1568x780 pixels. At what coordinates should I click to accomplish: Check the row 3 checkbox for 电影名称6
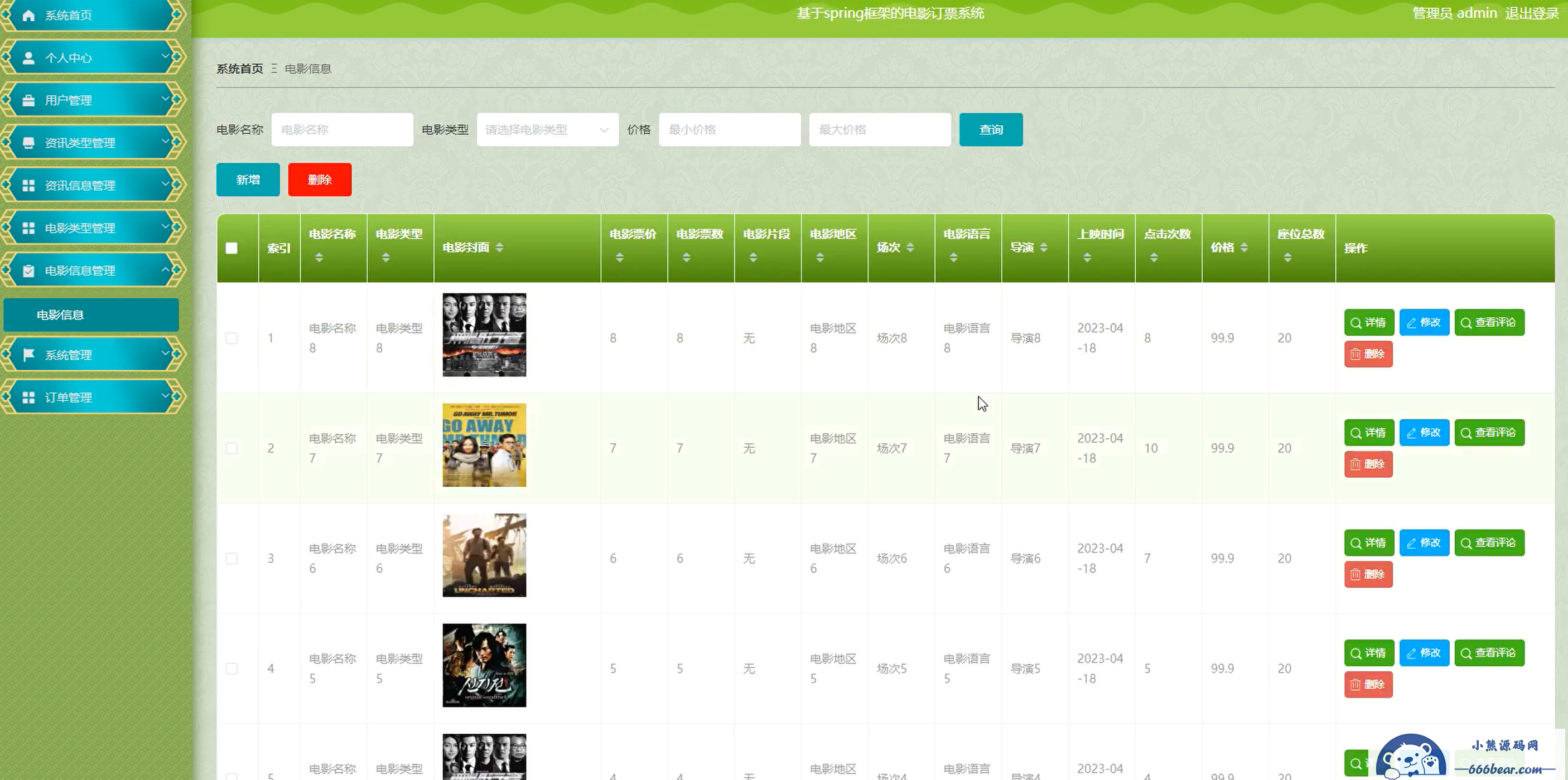[x=231, y=559]
